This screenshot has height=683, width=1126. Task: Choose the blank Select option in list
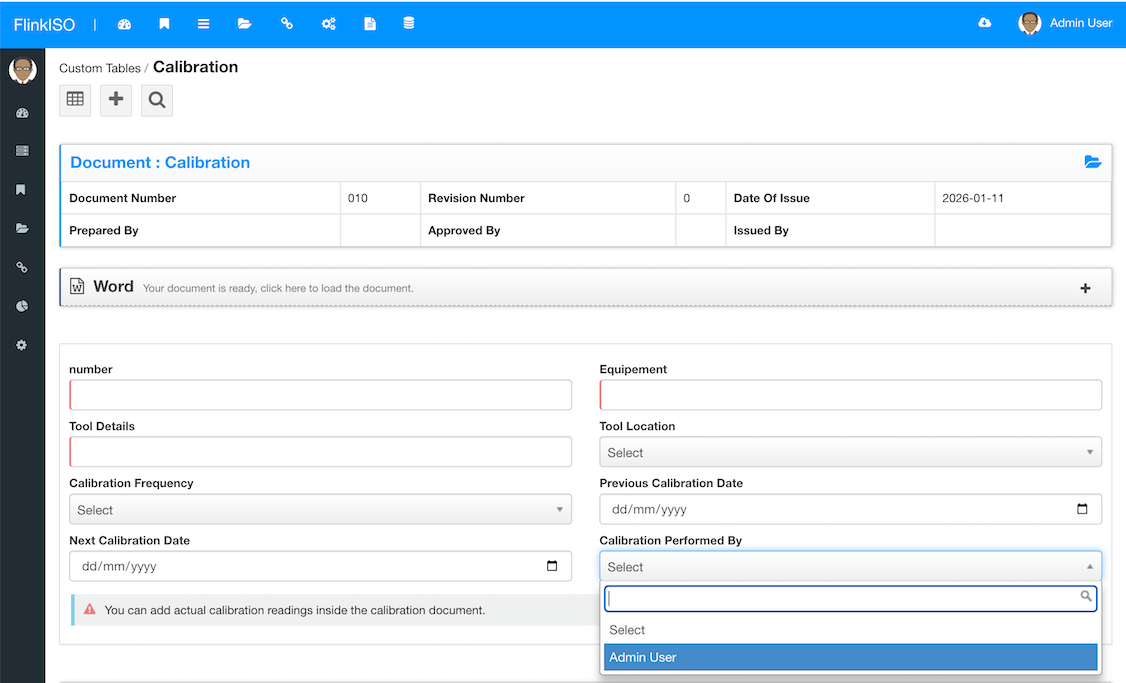point(850,630)
